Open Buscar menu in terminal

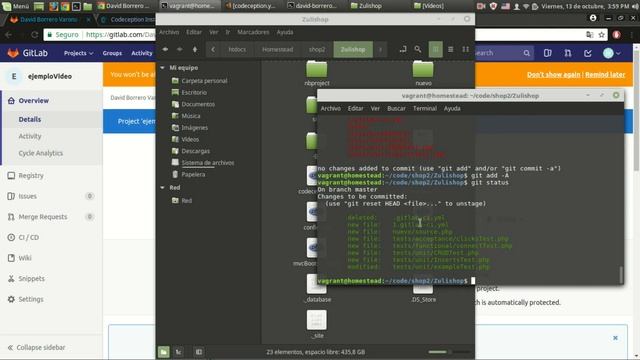click(x=396, y=109)
